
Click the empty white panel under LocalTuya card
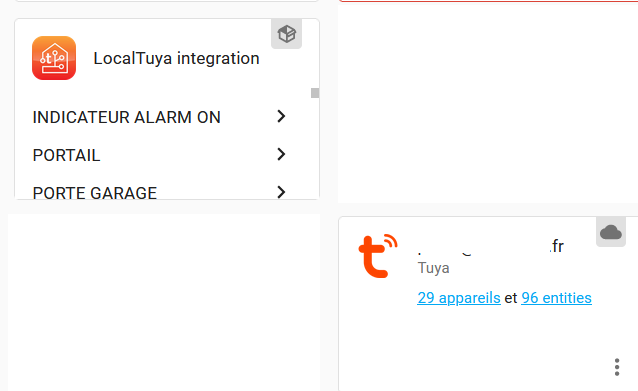(x=164, y=302)
